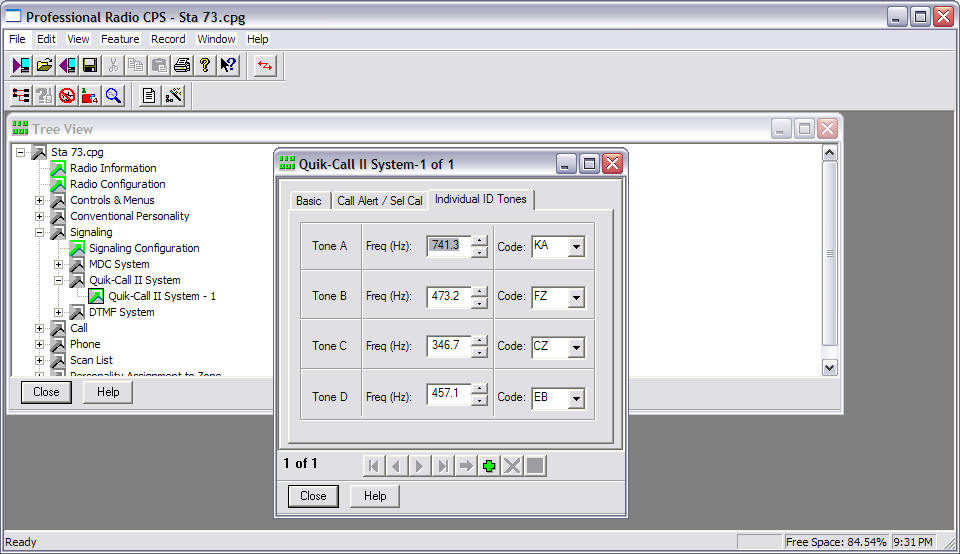Expand the Phone node in tree
This screenshot has width=960, height=554.
tap(40, 344)
